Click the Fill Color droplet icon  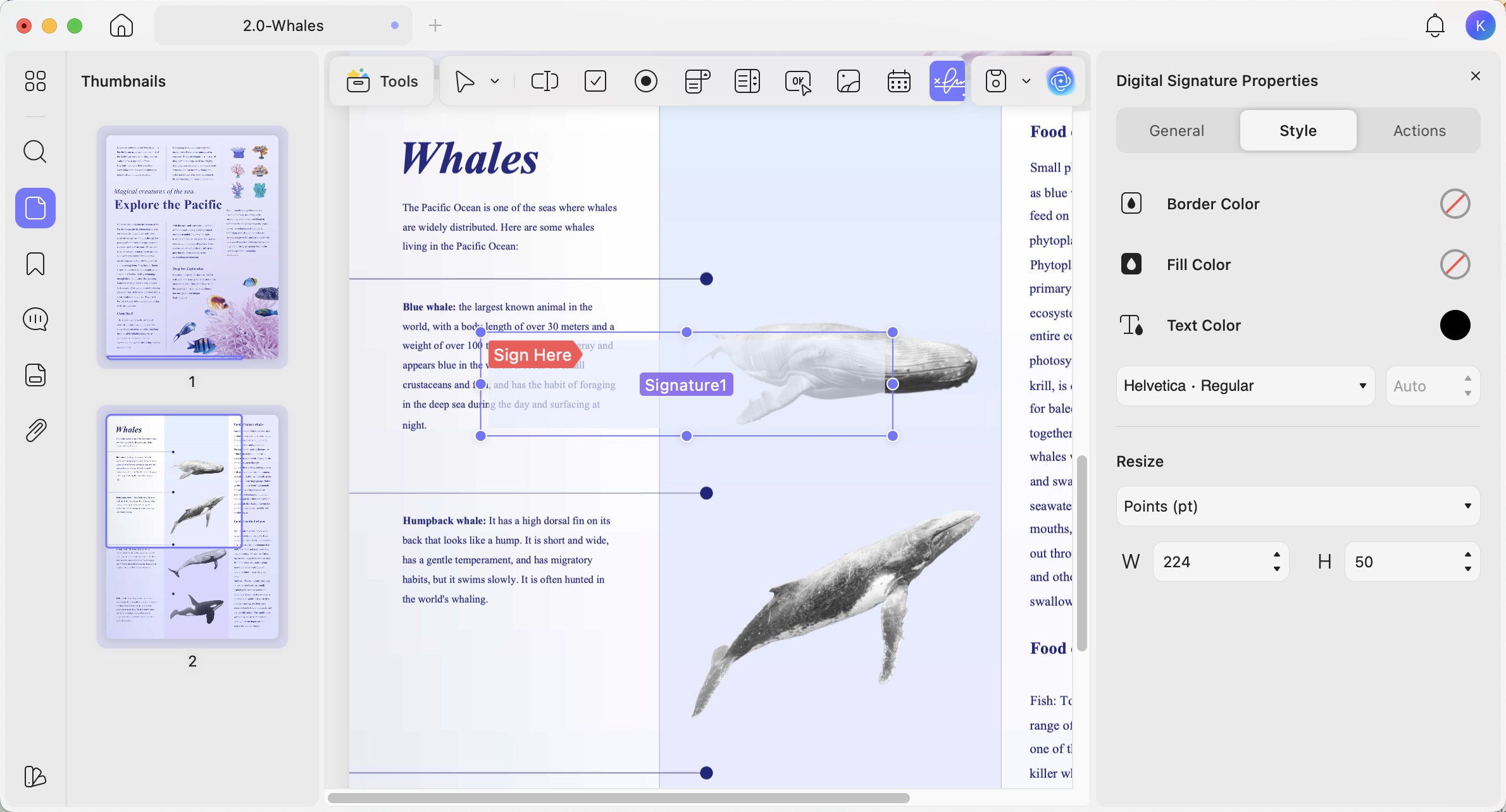(x=1131, y=264)
